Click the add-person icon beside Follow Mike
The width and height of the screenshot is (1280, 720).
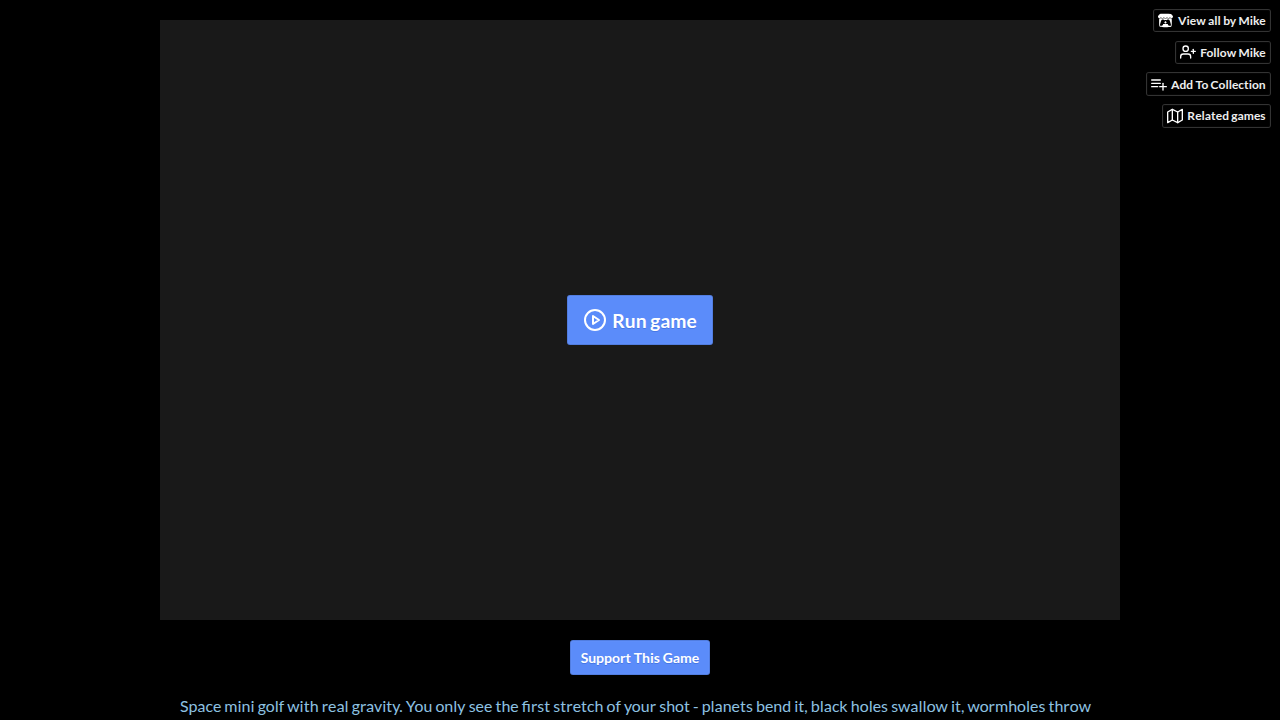pyautogui.click(x=1187, y=53)
